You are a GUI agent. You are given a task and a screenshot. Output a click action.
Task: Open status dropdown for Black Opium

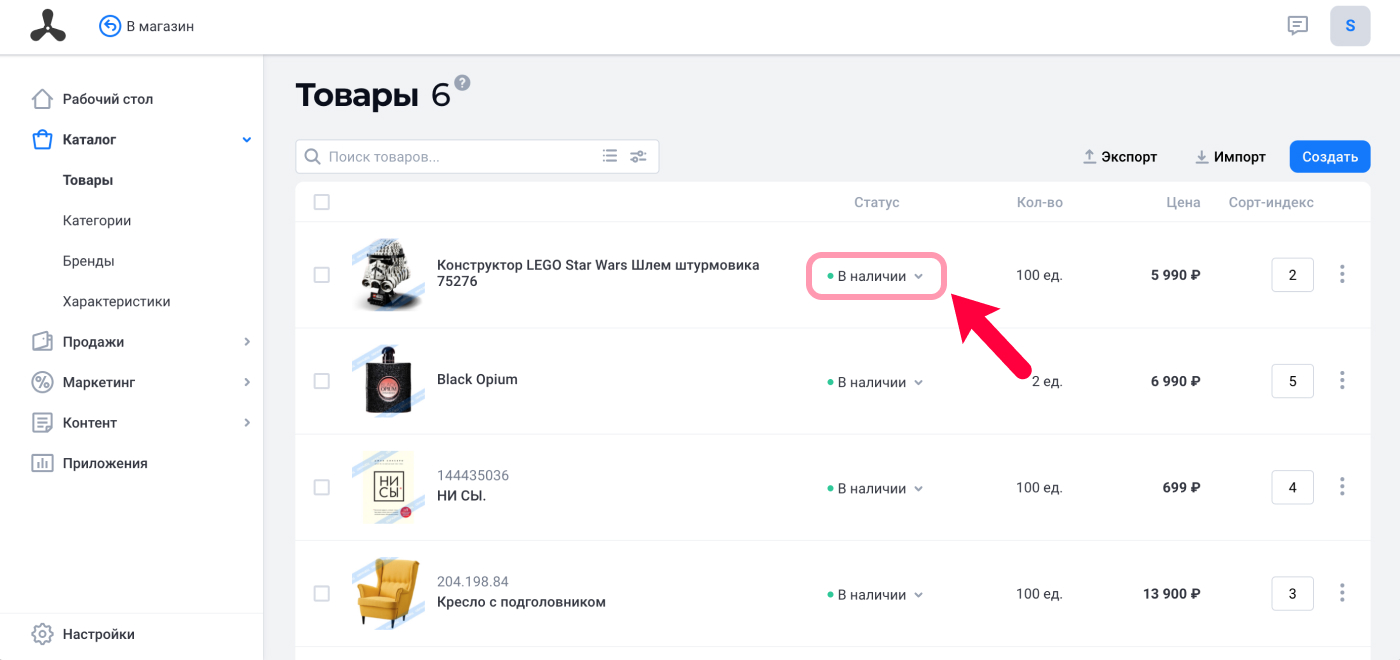(x=876, y=382)
